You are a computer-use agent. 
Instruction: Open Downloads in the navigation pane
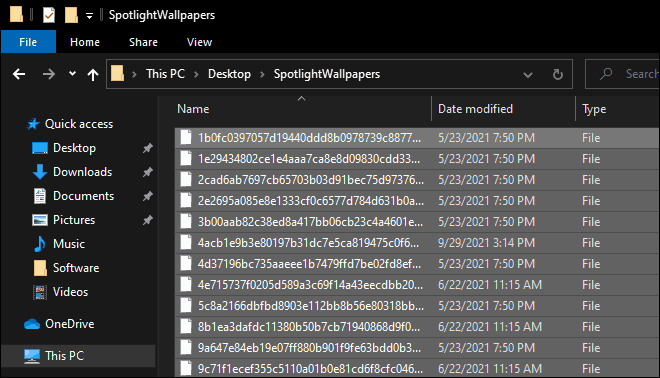82,172
